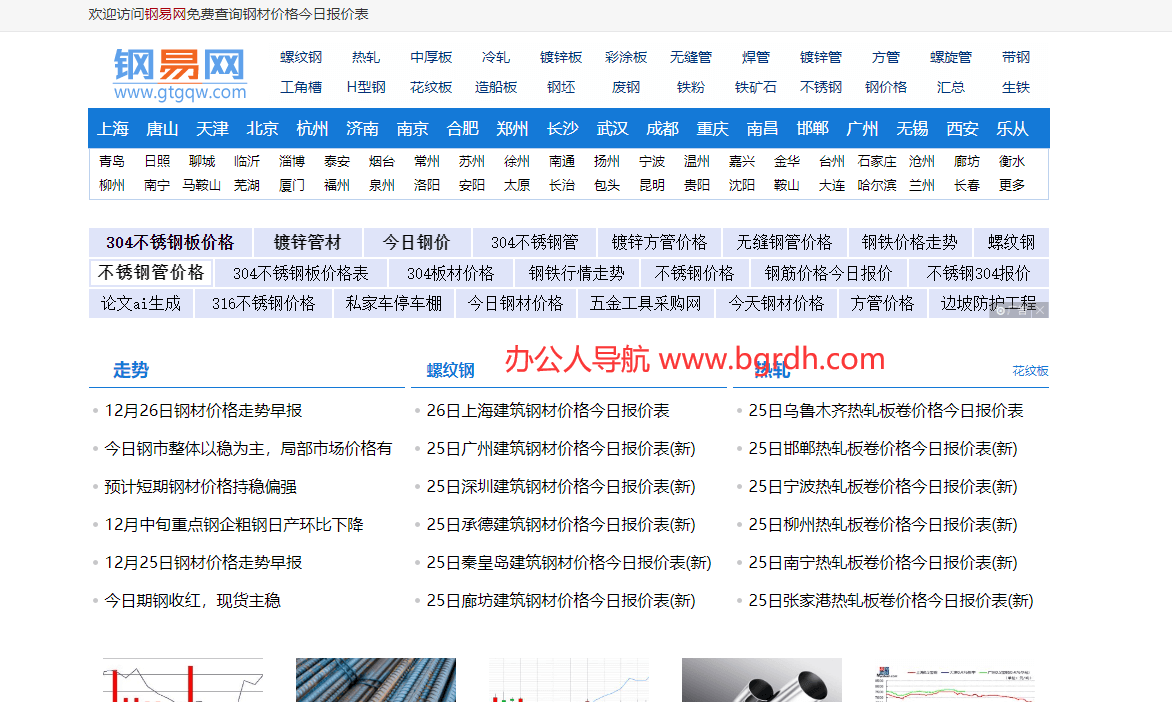Image resolution: width=1172 pixels, height=702 pixels.
Task: Click the 花纹板 link beside the 热轧 column
Action: pyautogui.click(x=1029, y=370)
